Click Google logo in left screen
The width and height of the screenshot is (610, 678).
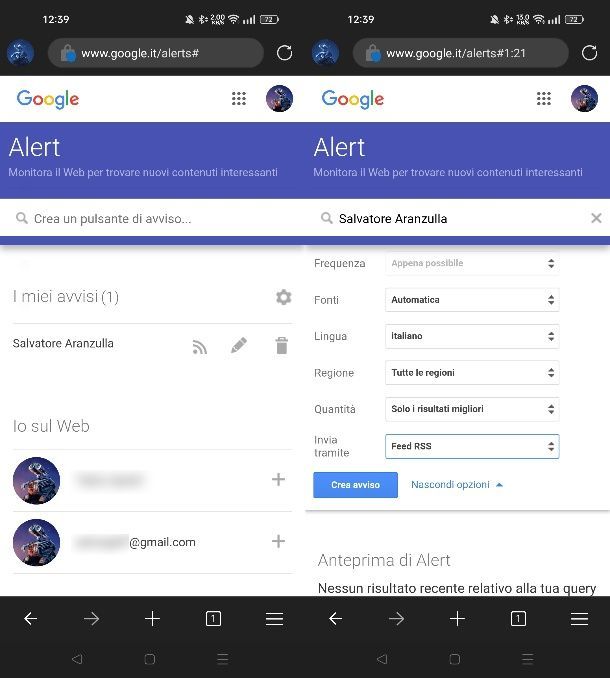click(48, 99)
